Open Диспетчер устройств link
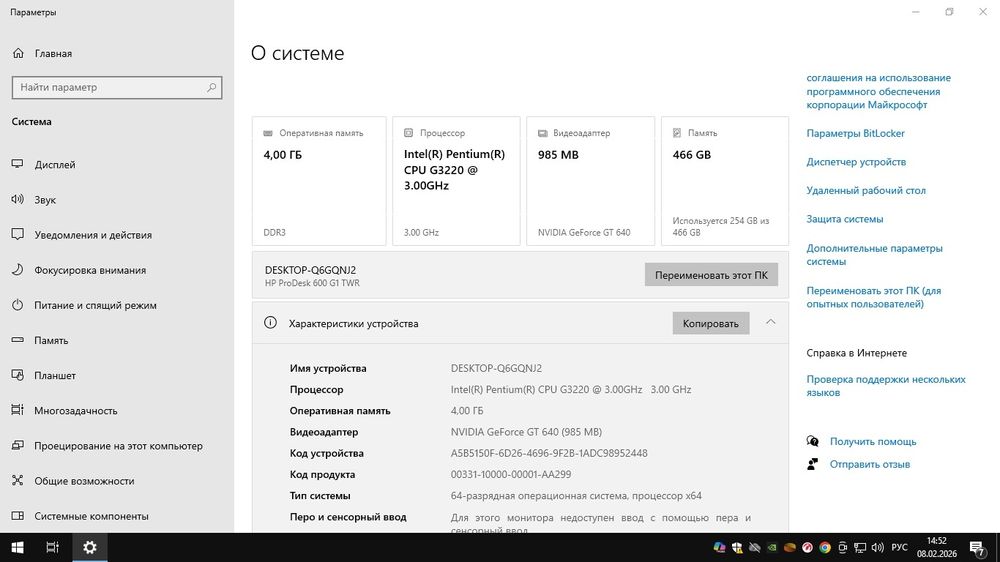This screenshot has height=562, width=1000. pos(856,162)
